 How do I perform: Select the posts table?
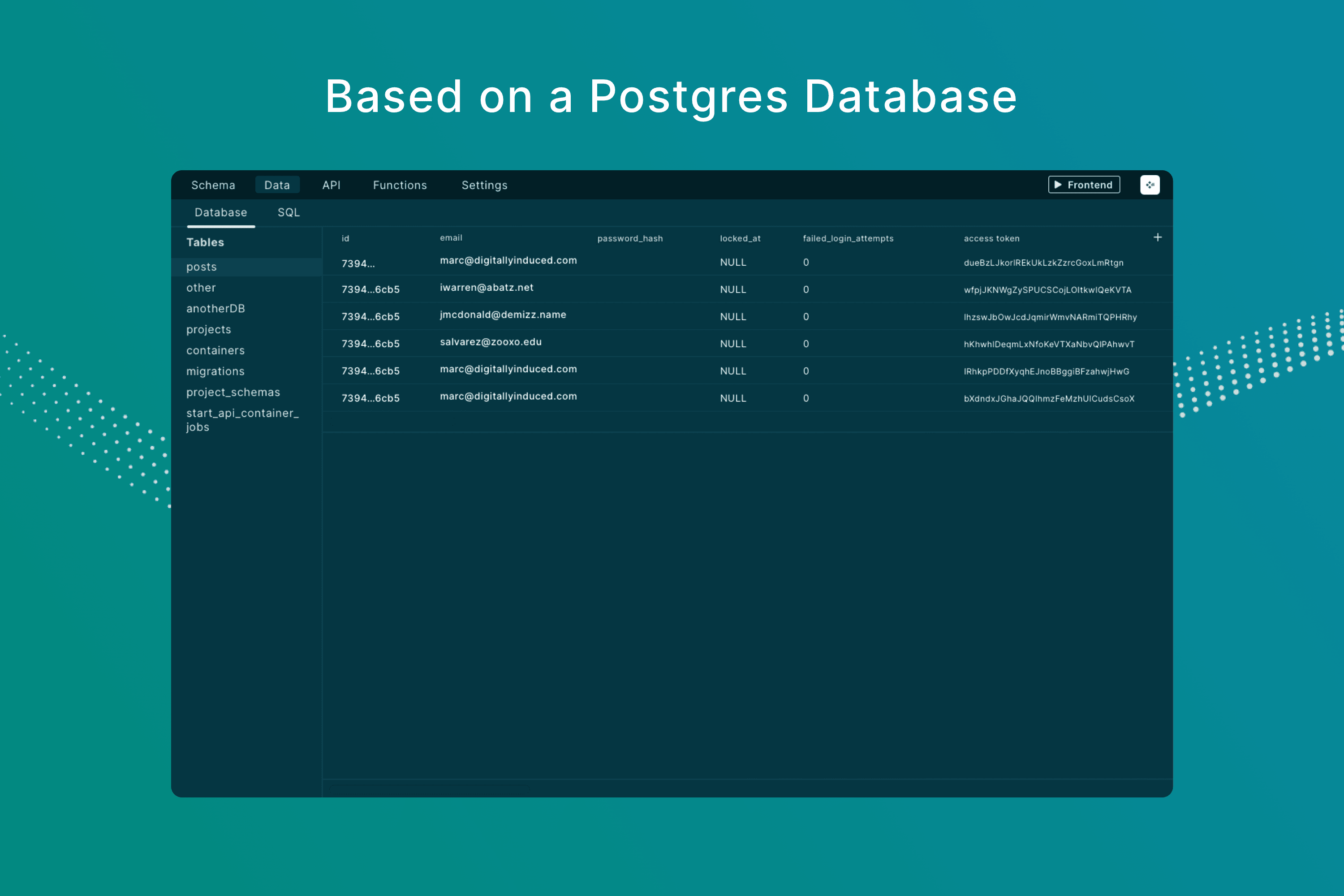pyautogui.click(x=201, y=267)
